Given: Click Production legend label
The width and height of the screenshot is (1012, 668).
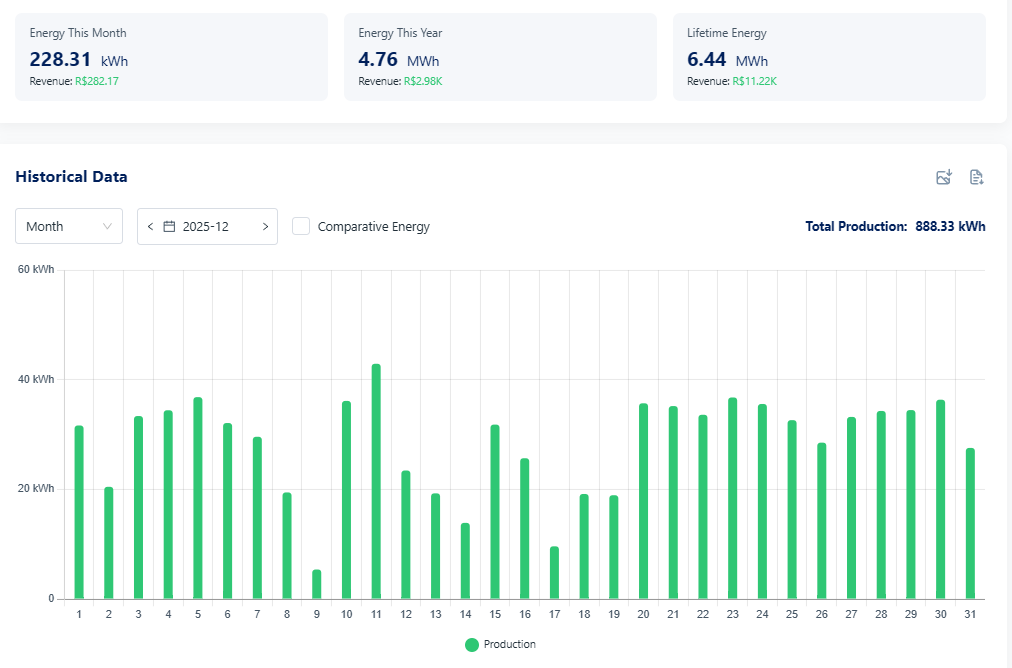Looking at the screenshot, I should (x=509, y=644).
